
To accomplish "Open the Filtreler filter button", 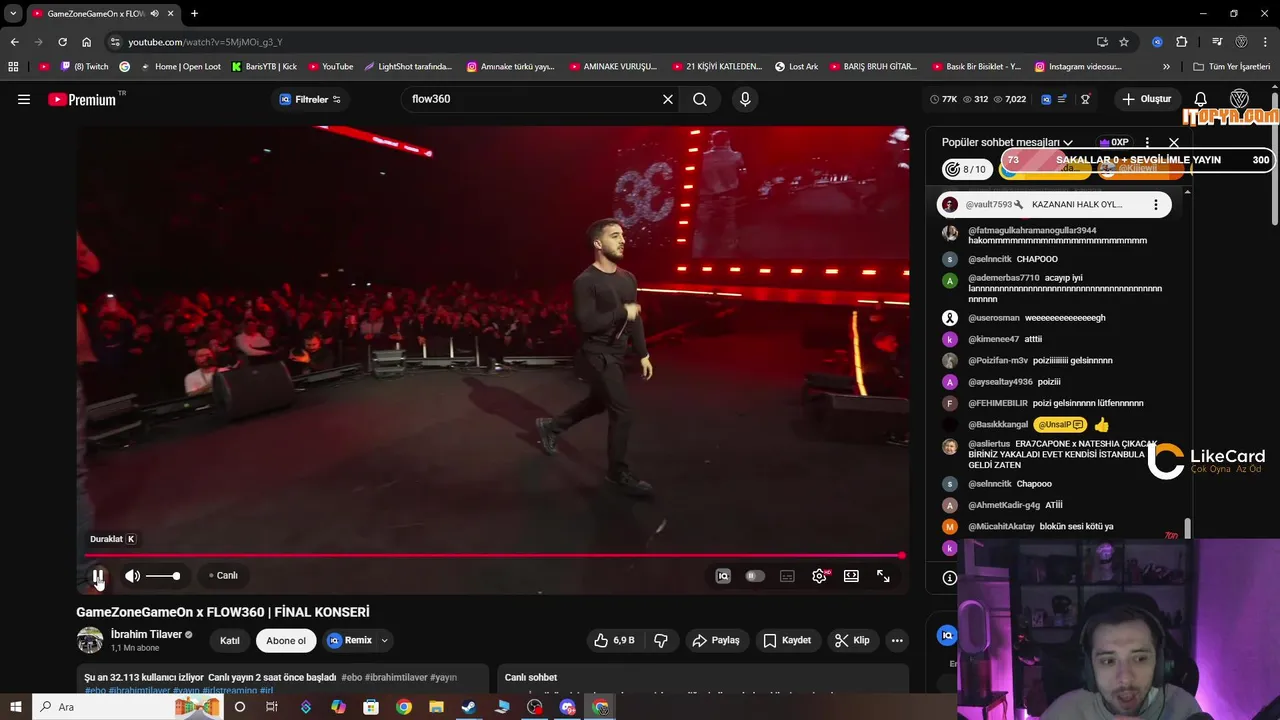I will [x=310, y=99].
